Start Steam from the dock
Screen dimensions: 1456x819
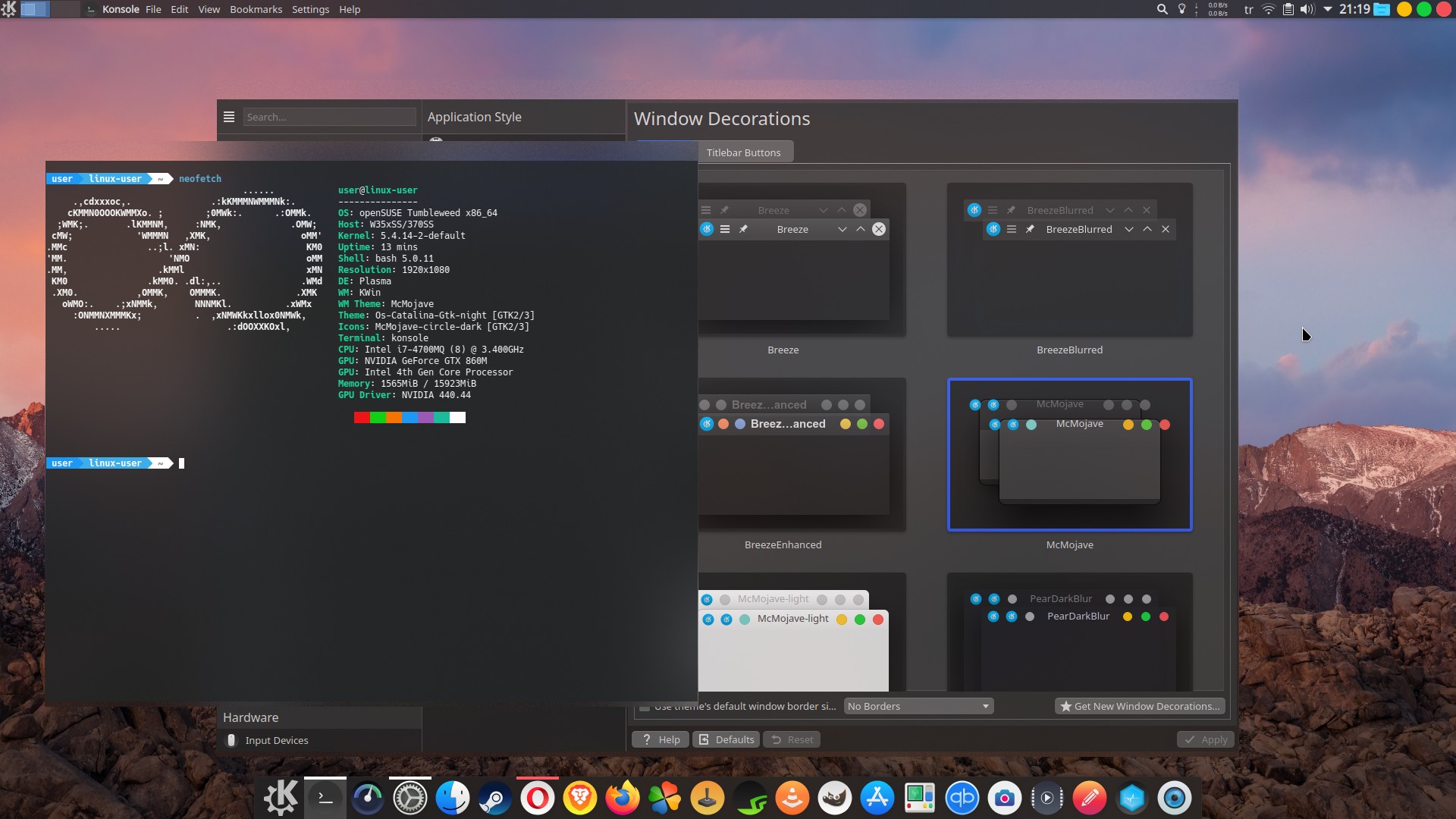pos(495,797)
